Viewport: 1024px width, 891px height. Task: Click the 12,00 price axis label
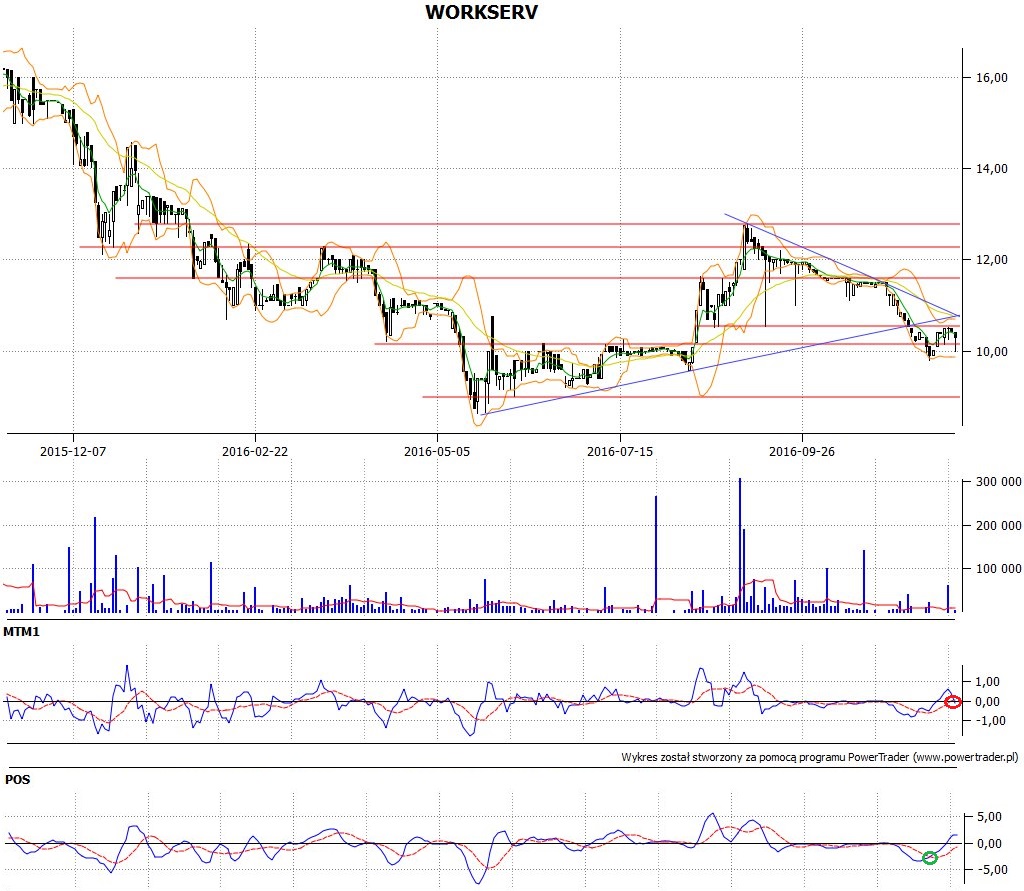tap(992, 260)
